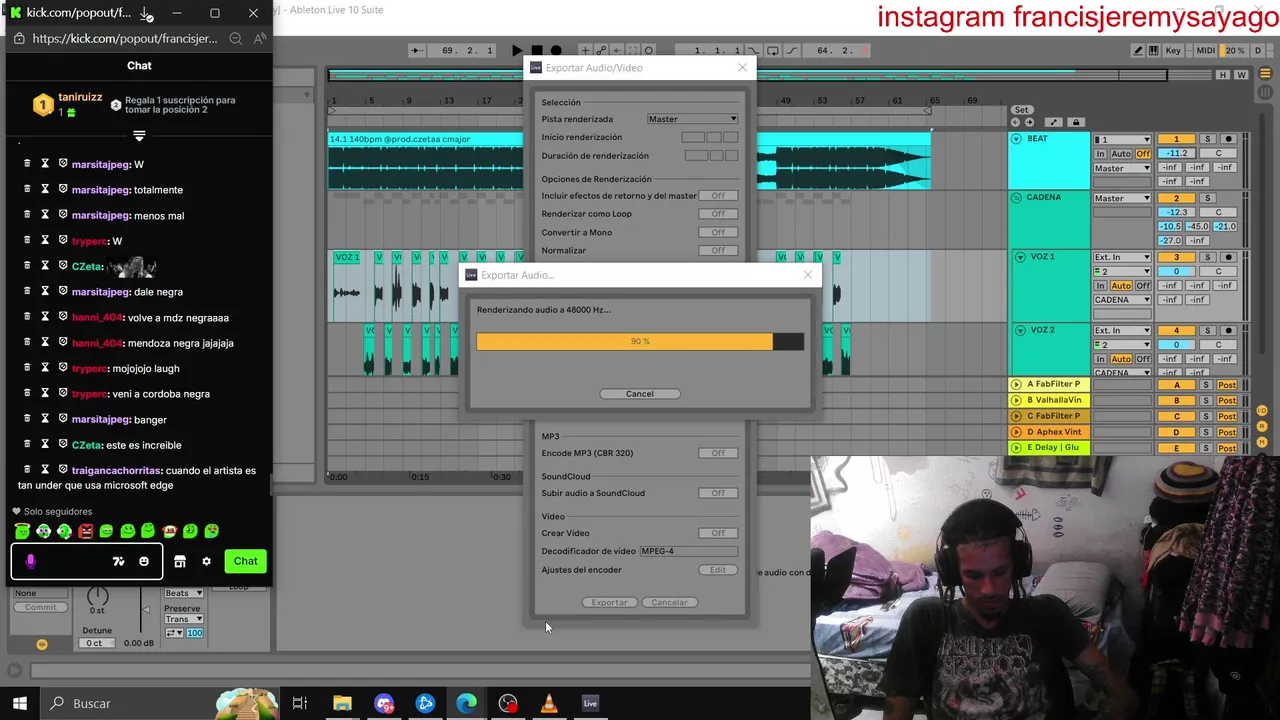Click the right arrow icon under Set
The width and height of the screenshot is (1280, 720).
coord(1029,122)
